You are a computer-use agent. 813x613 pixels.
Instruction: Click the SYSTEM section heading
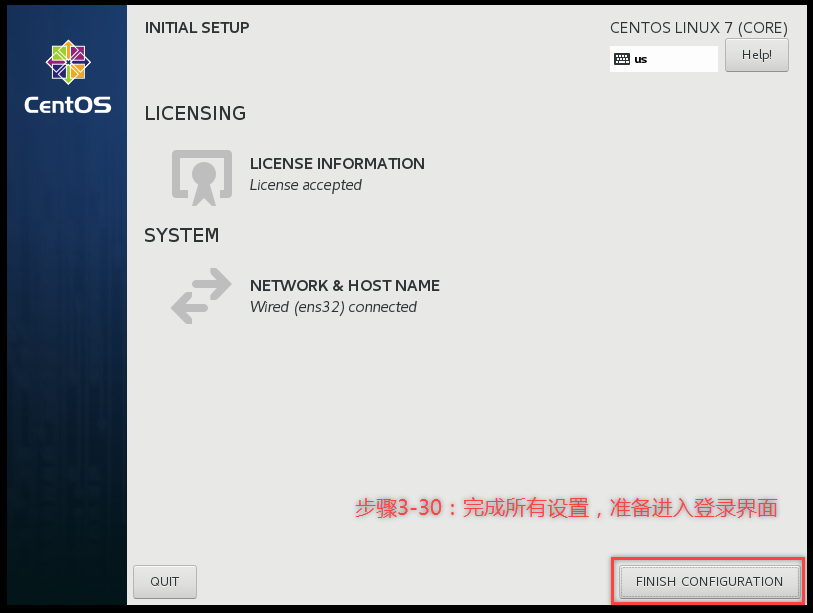coord(181,235)
